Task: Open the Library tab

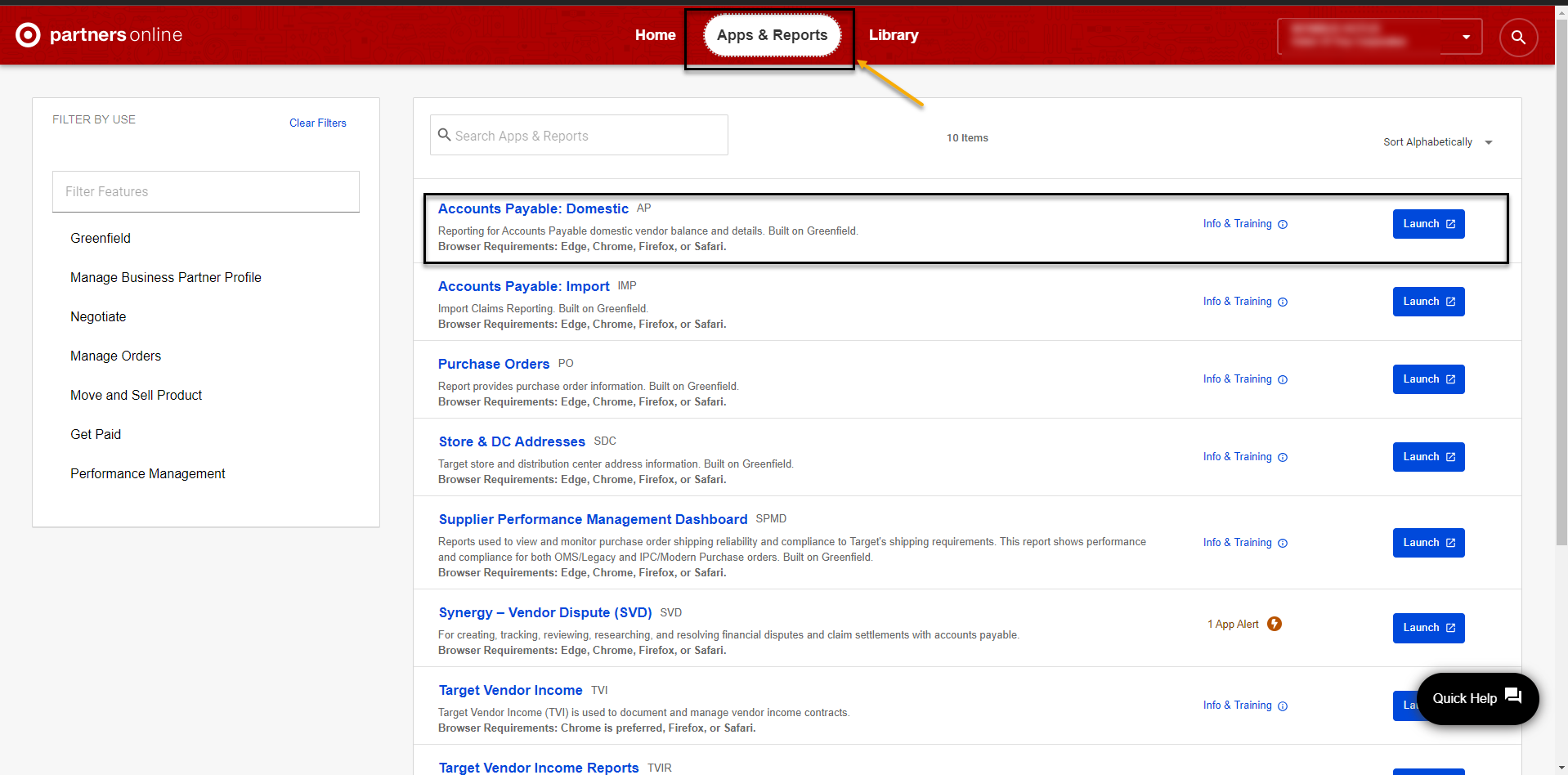Action: (893, 35)
